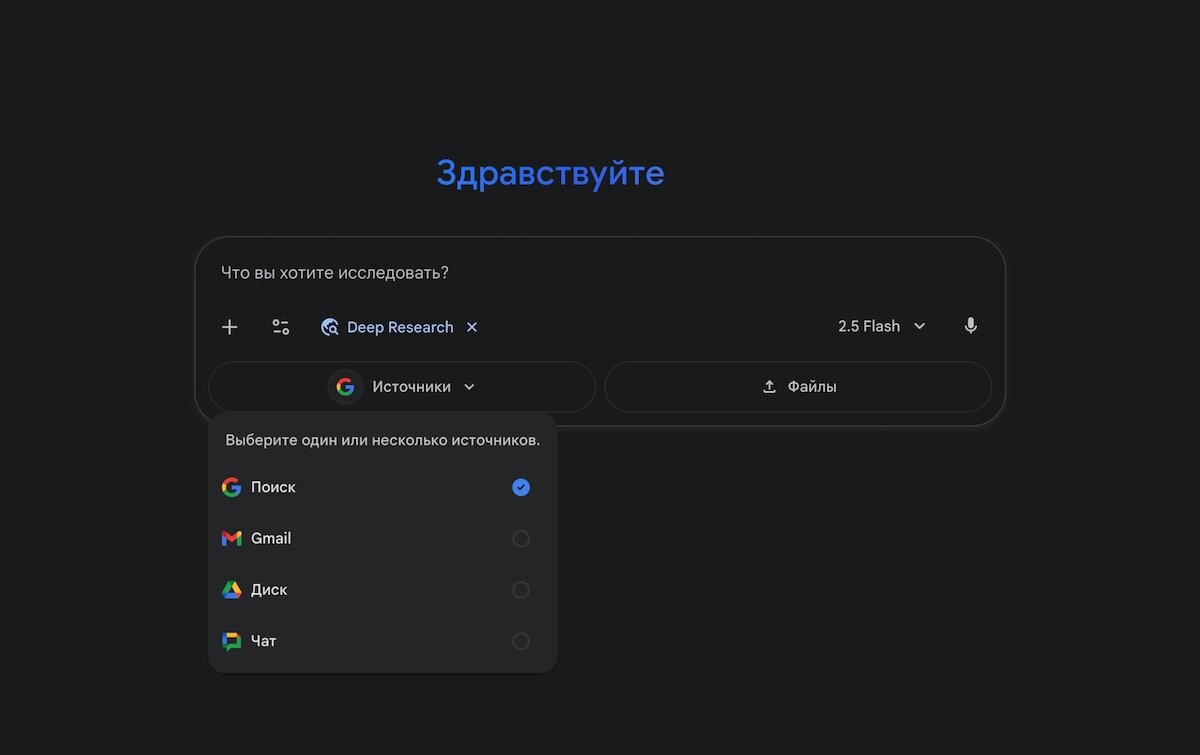Screen dimensions: 1200x755
Task: Uncheck the Поиск source checkbox
Action: click(521, 488)
